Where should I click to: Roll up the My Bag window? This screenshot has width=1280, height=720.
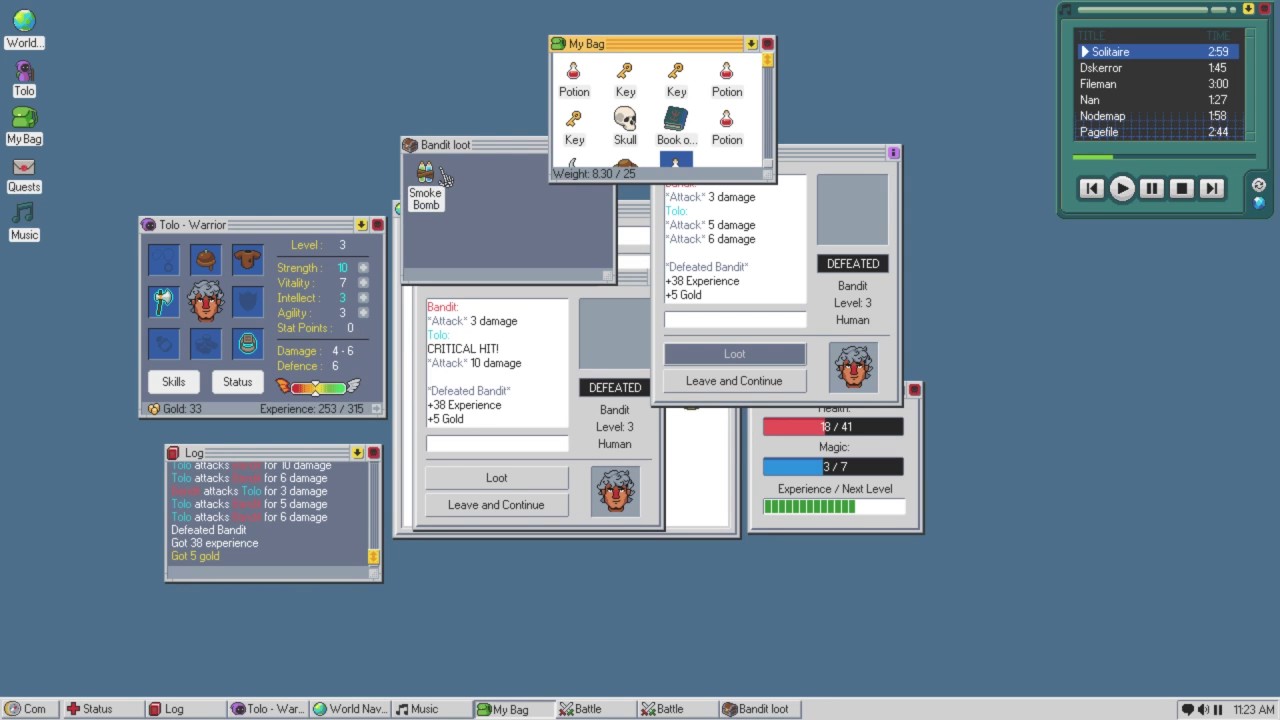pos(751,44)
